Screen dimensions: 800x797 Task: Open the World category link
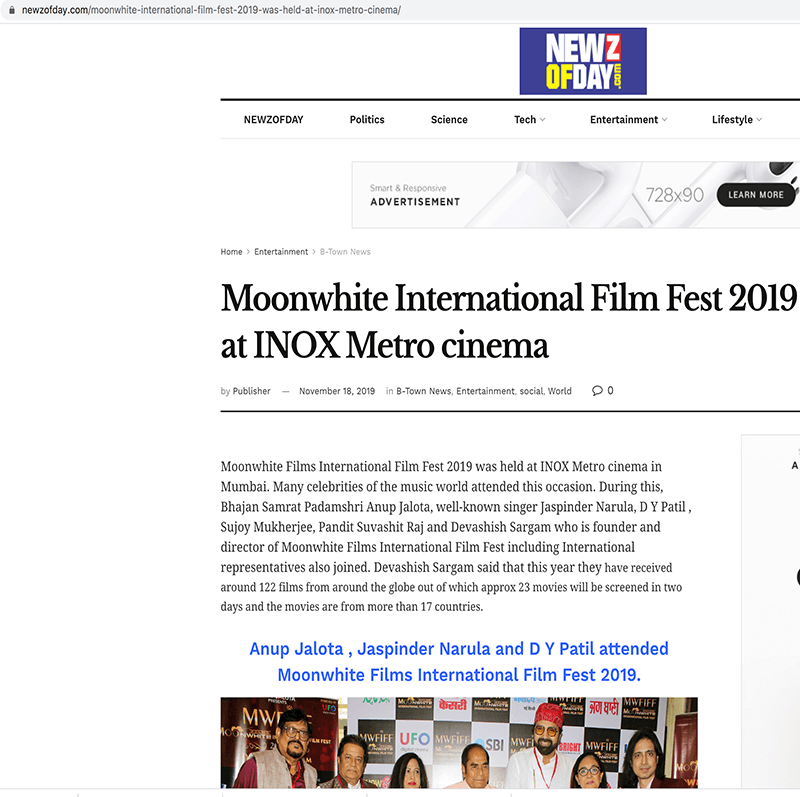560,391
